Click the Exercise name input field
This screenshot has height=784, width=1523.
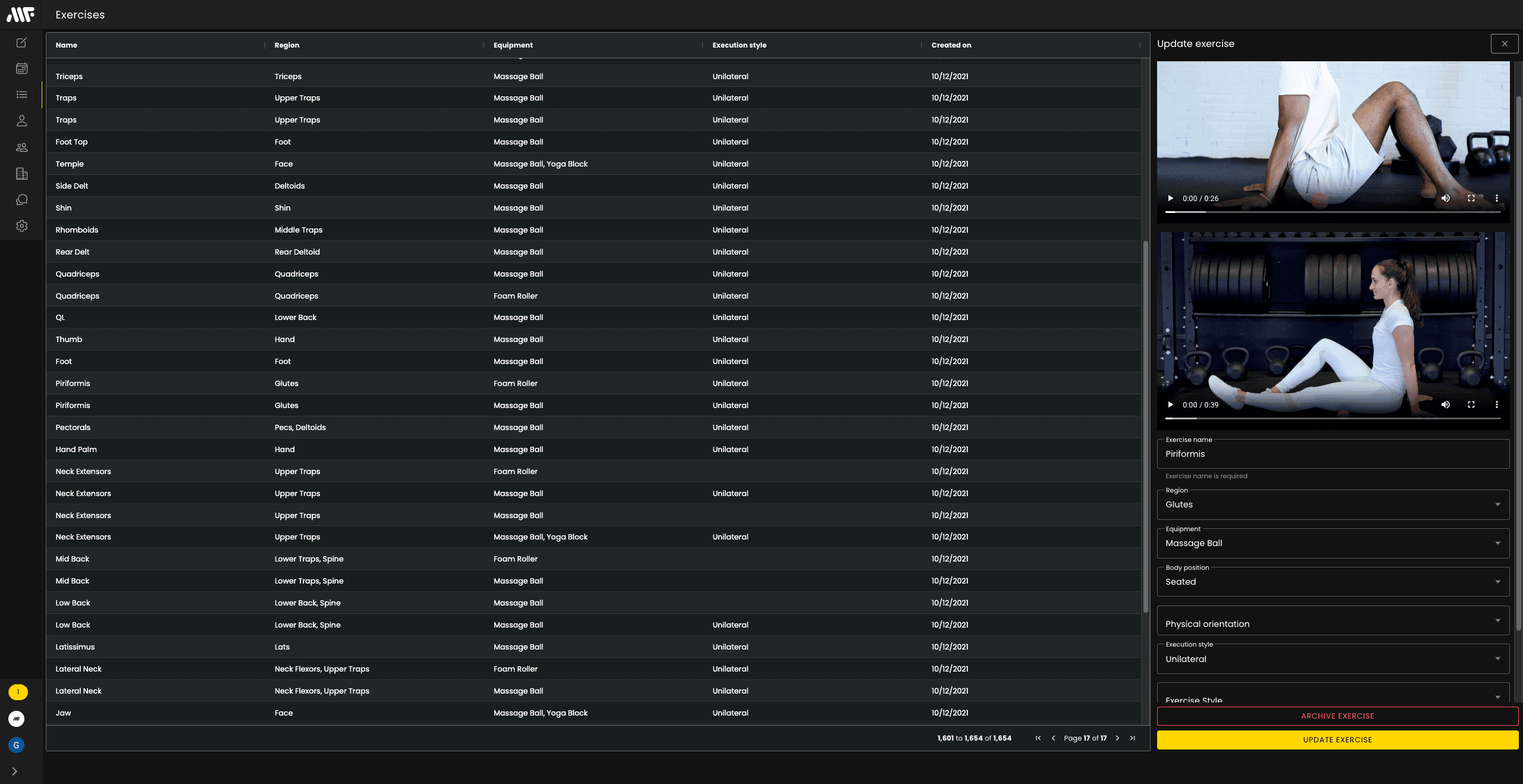click(1333, 454)
